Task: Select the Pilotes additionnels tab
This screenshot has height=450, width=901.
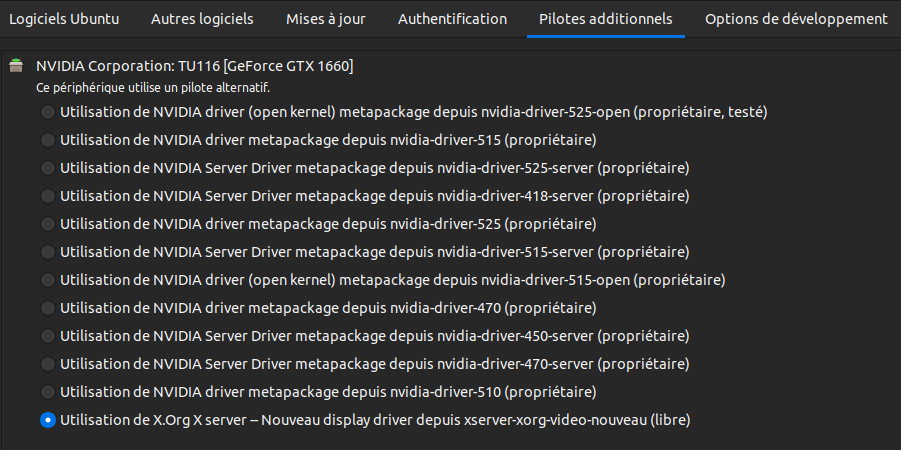Action: click(x=605, y=19)
